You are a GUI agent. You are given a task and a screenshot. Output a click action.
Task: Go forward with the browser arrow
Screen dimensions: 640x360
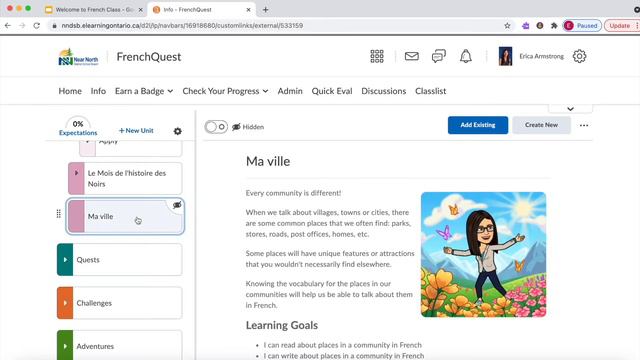coord(22,26)
